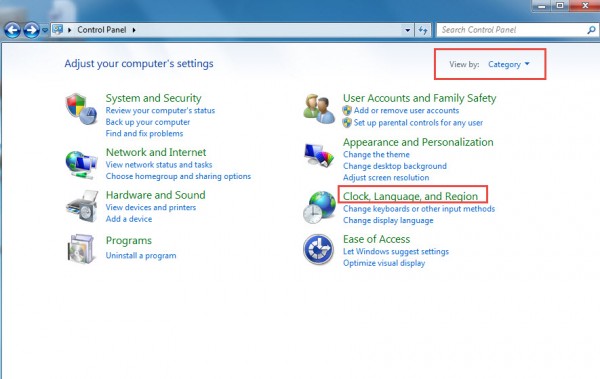The image size is (600, 379).
Task: Click the Network and Internet globe icon
Action: 81,164
